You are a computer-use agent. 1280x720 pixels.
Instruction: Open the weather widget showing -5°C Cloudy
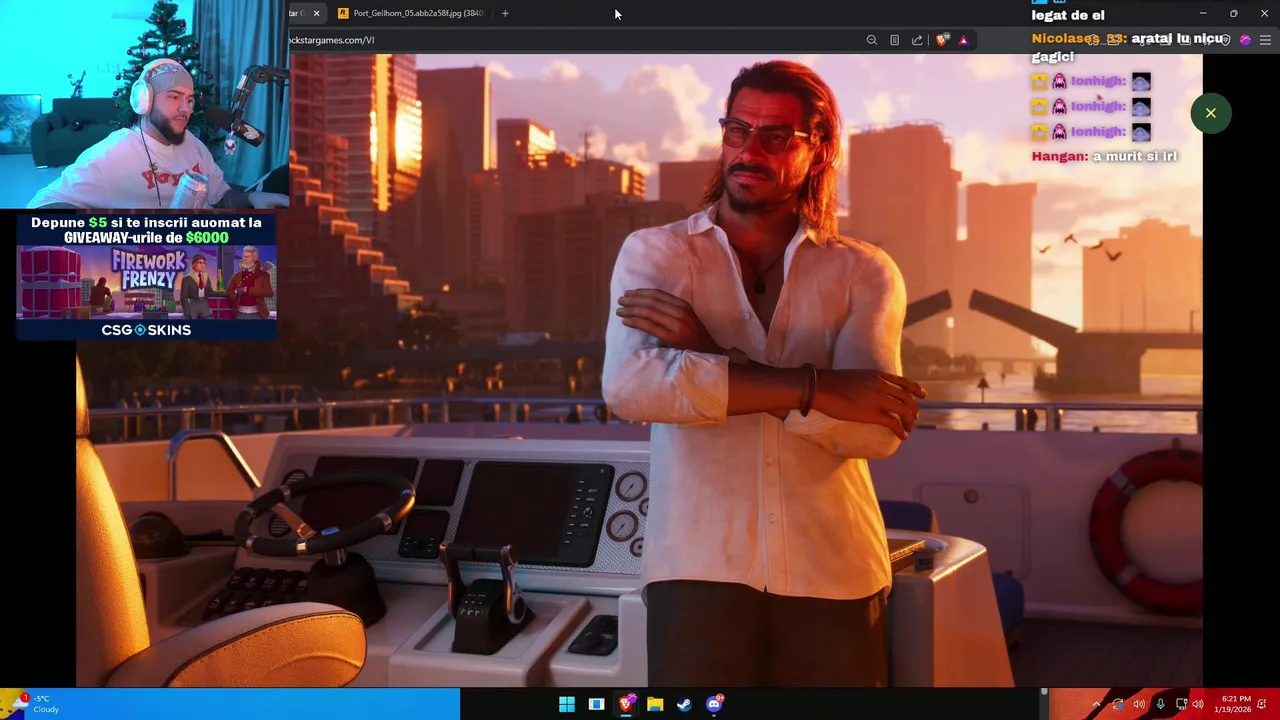(36, 704)
